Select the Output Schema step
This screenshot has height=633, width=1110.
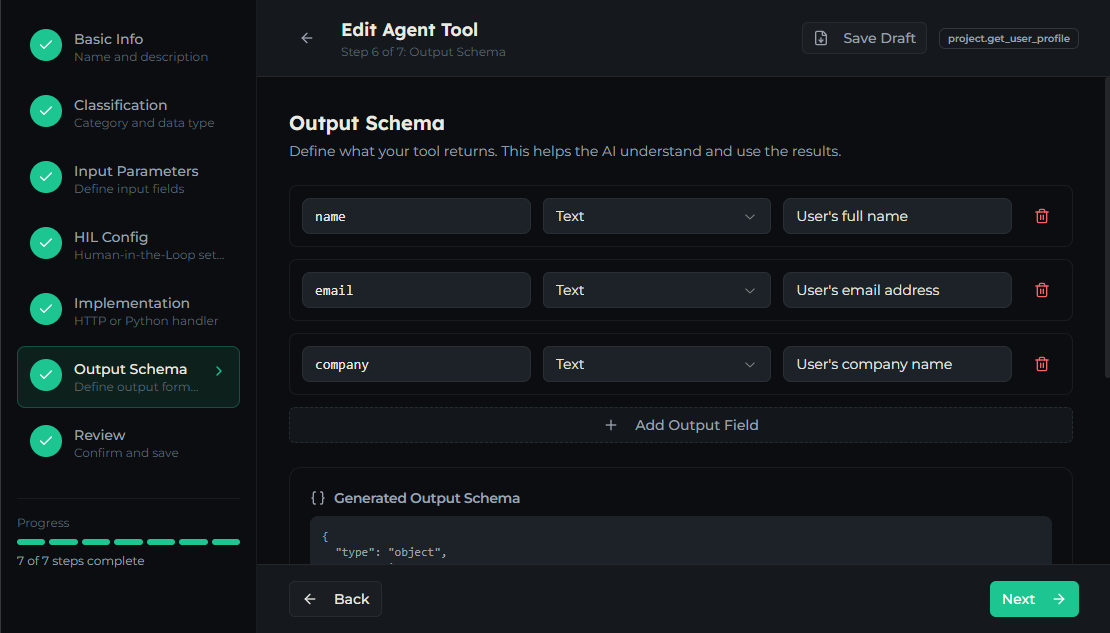tap(128, 377)
